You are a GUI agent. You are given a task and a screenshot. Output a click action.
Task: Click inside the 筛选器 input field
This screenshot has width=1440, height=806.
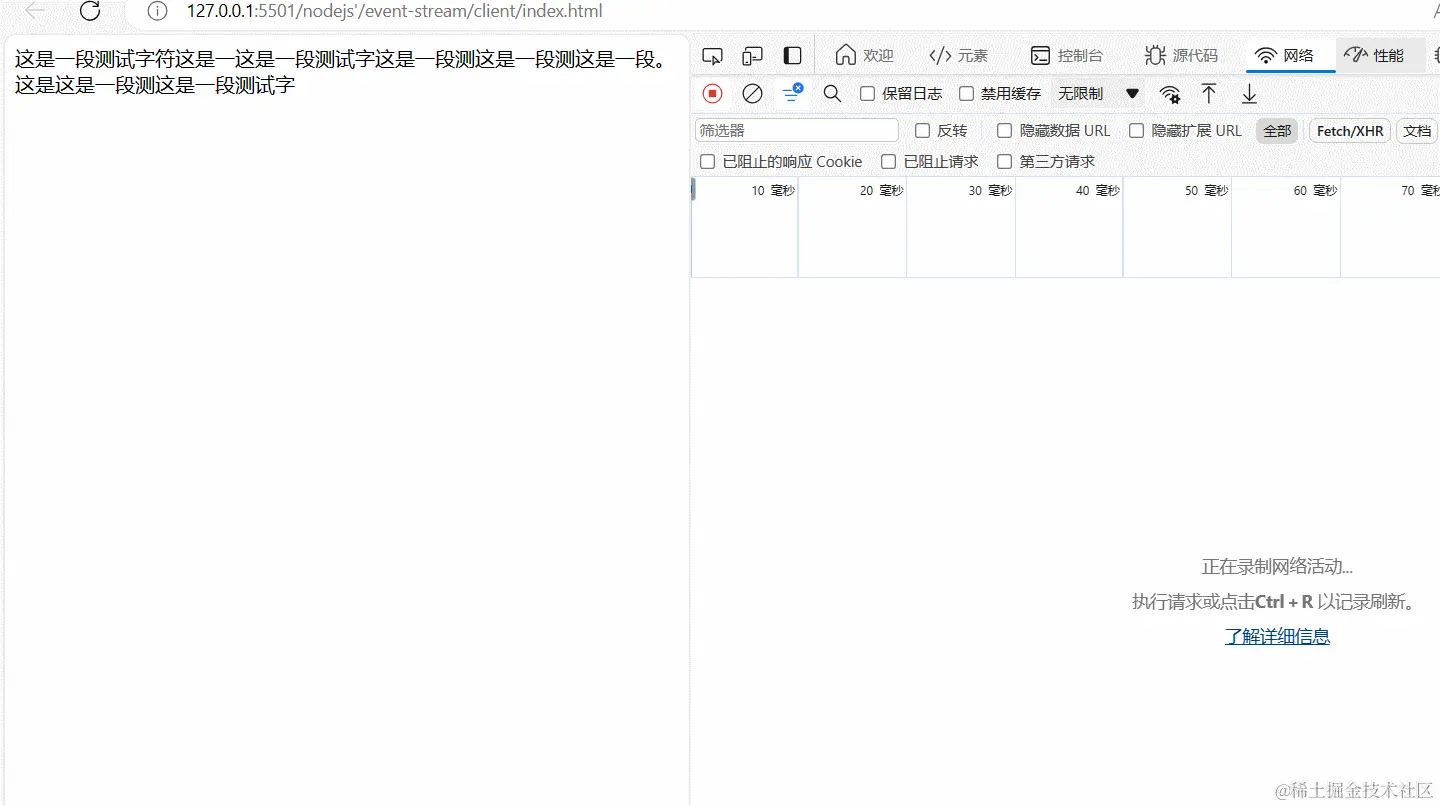coord(795,130)
